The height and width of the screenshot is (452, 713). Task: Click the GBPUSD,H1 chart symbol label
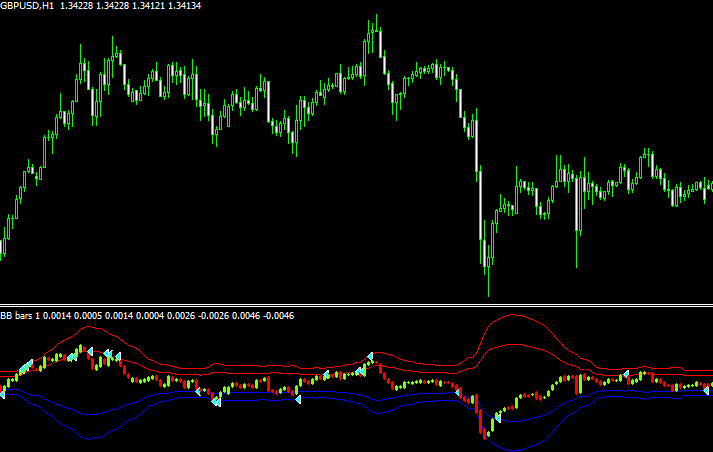[27, 6]
